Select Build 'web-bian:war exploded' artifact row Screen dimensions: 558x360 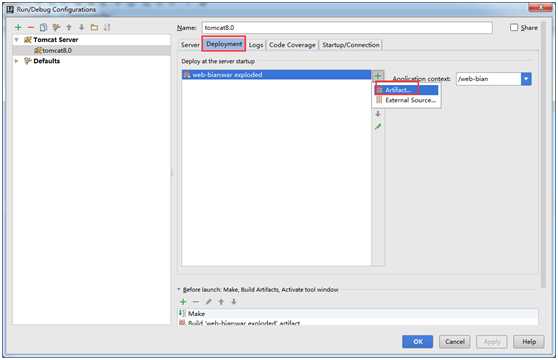coord(358,322)
